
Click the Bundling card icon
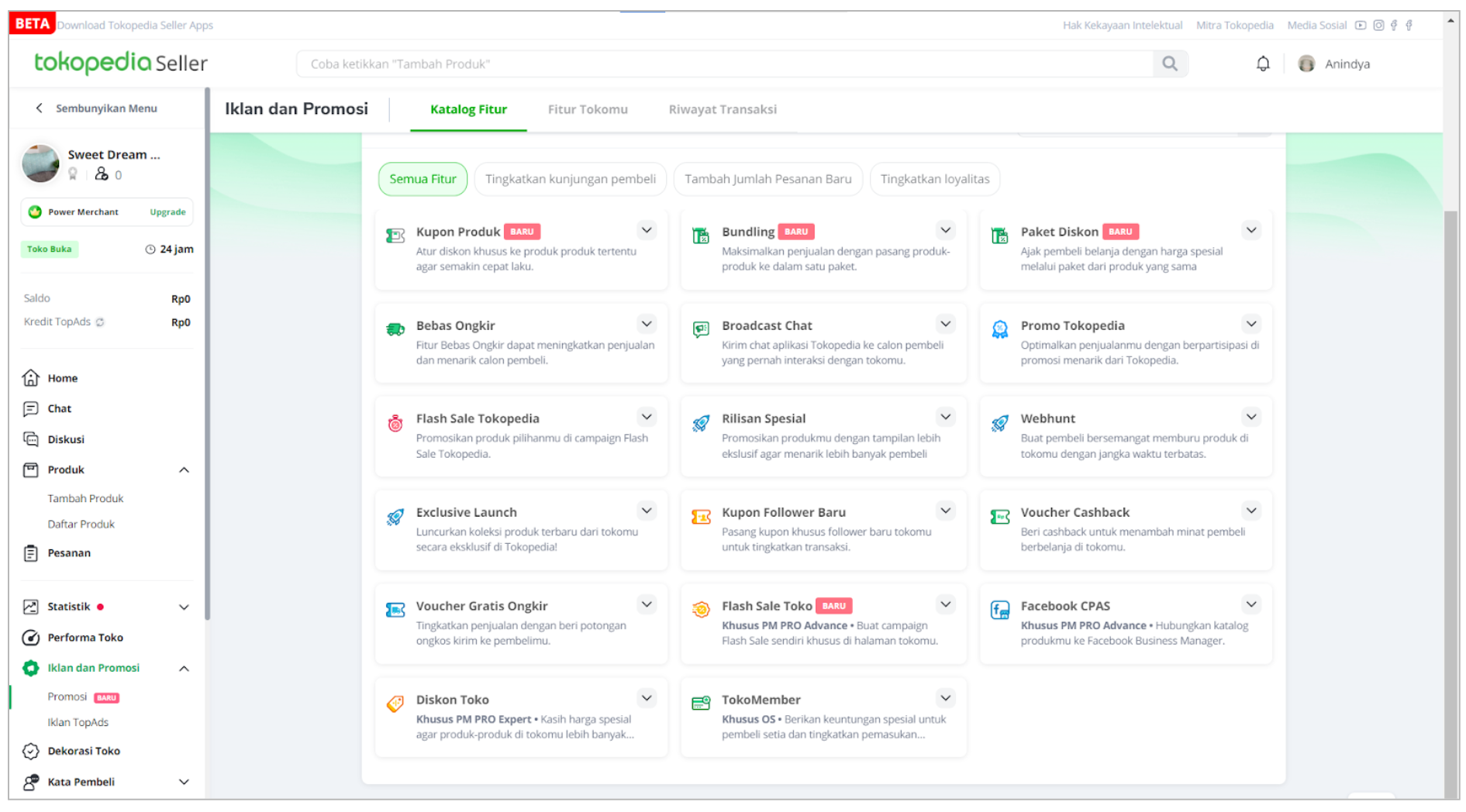tap(701, 236)
